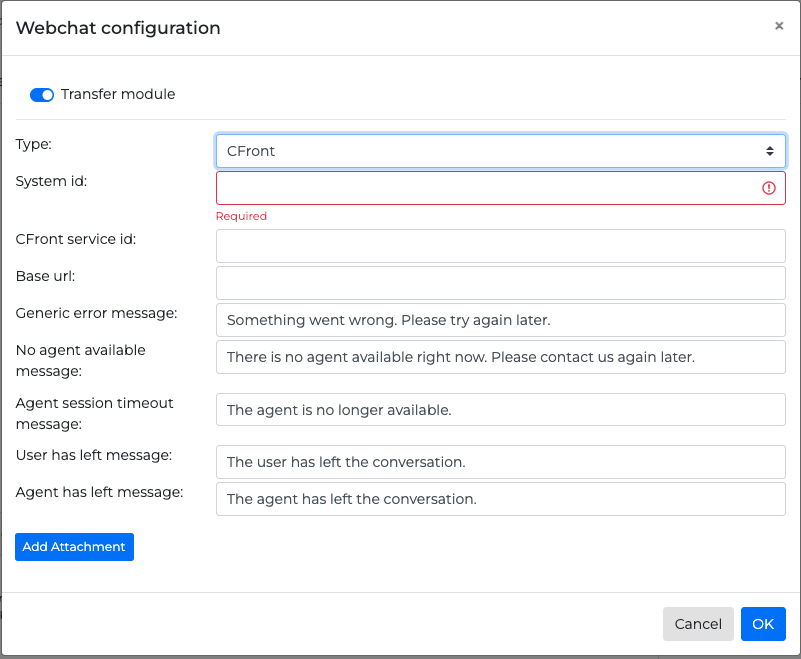
Task: Click the Webchat configuration dialog title
Action: [x=118, y=28]
